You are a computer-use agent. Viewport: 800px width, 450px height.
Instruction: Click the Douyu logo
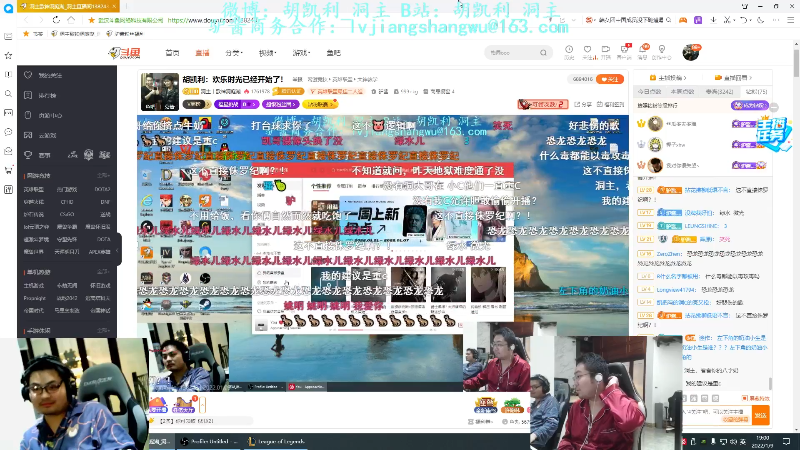tap(124, 53)
